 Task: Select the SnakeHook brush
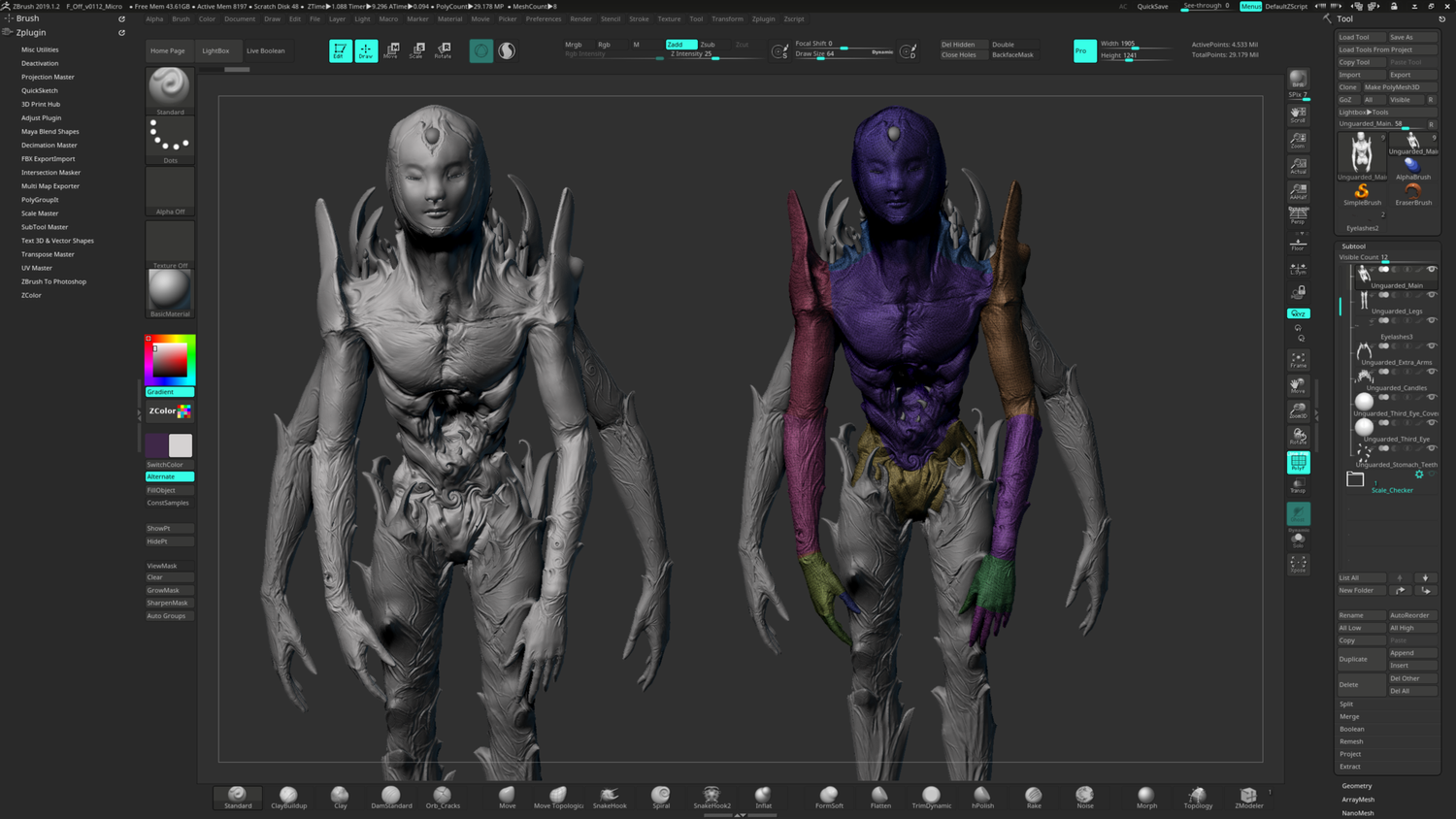click(610, 797)
